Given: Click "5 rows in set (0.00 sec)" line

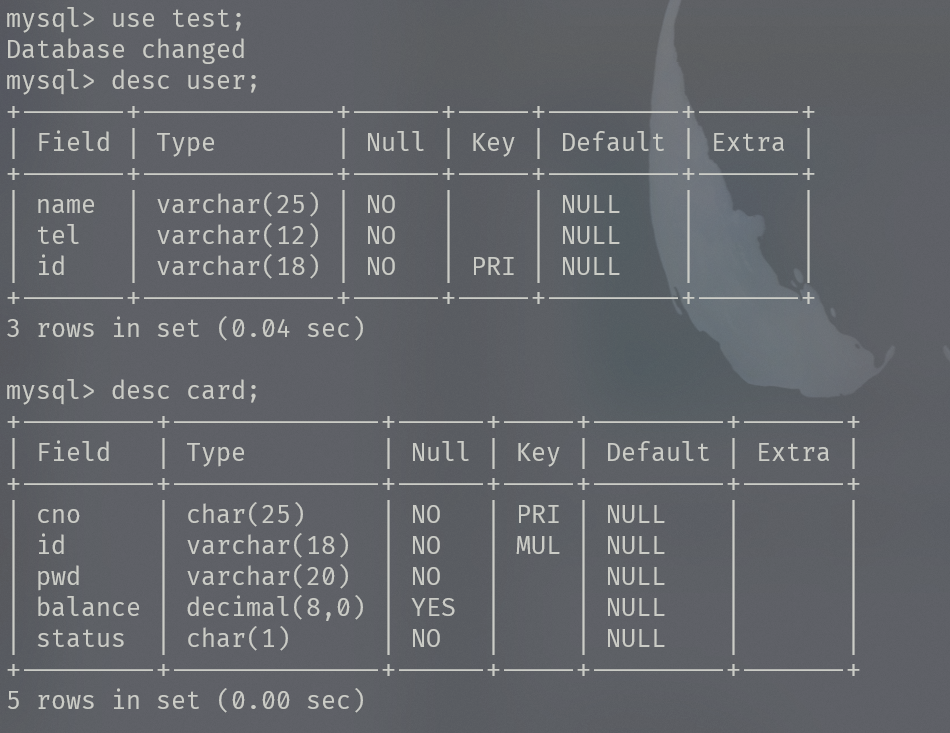Looking at the screenshot, I should click(x=186, y=700).
